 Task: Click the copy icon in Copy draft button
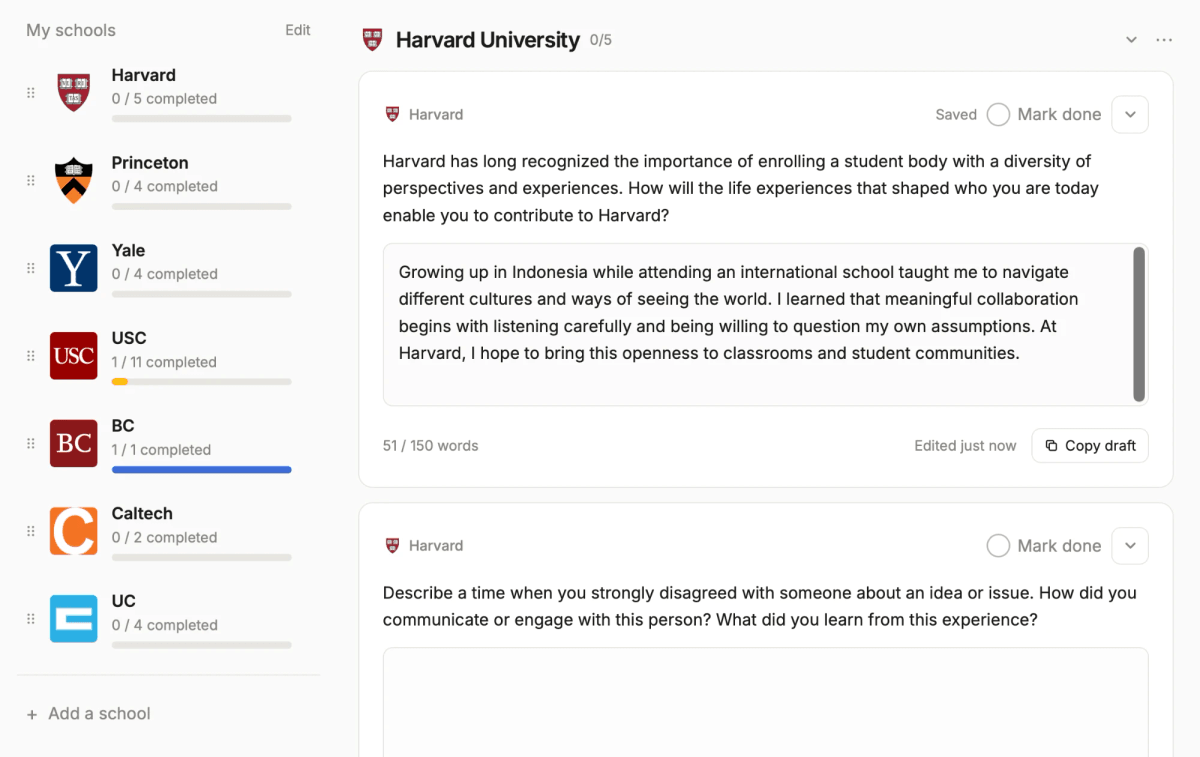tap(1051, 446)
